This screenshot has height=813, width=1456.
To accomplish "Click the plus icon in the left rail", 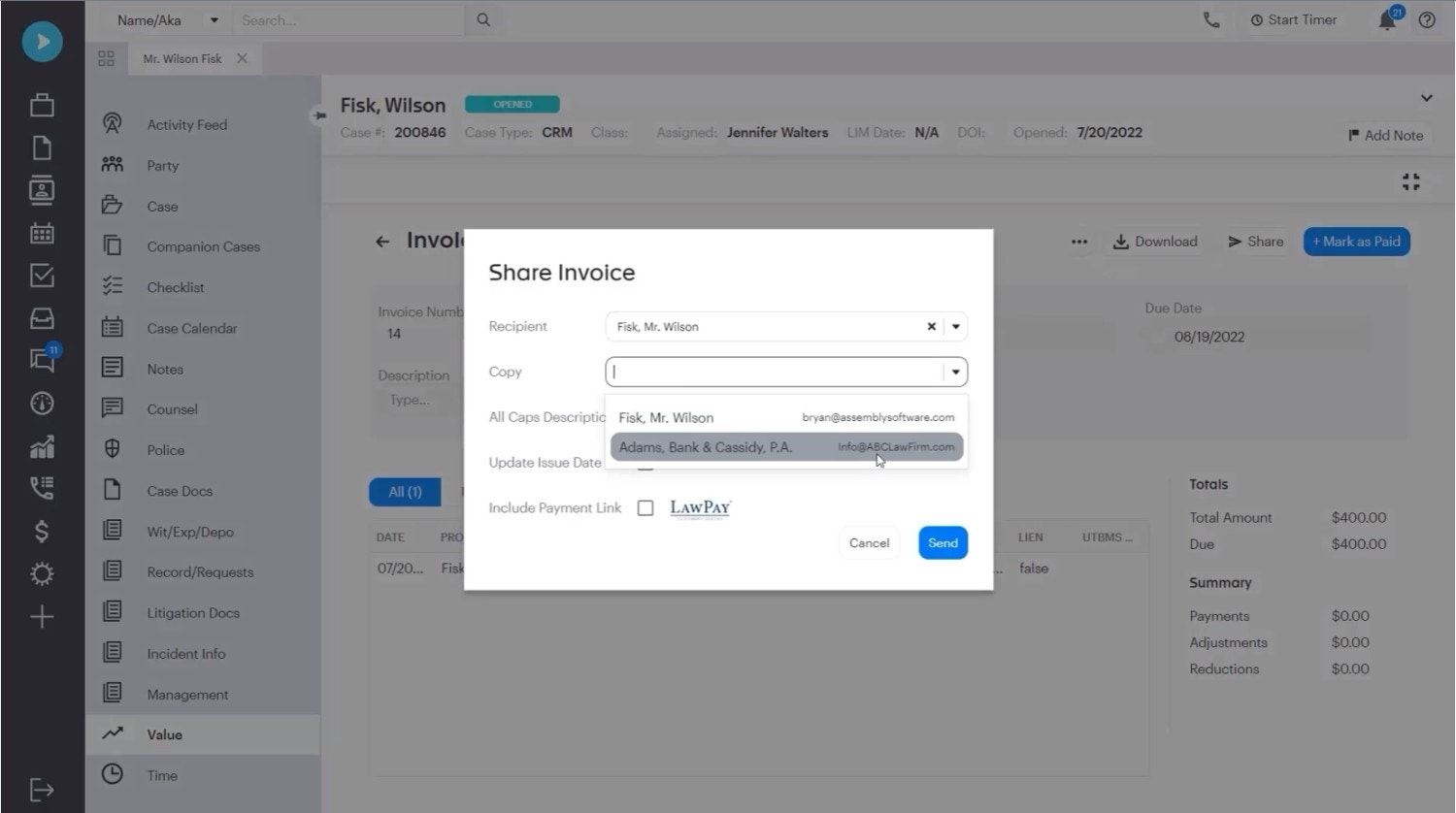I will 41,616.
